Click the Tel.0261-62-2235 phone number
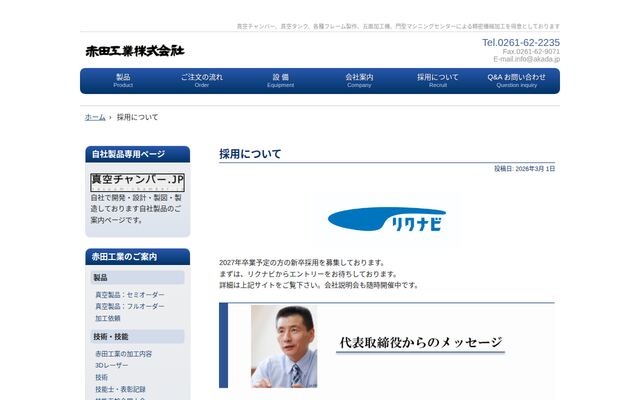This screenshot has height=400, width=640. pyautogui.click(x=521, y=42)
